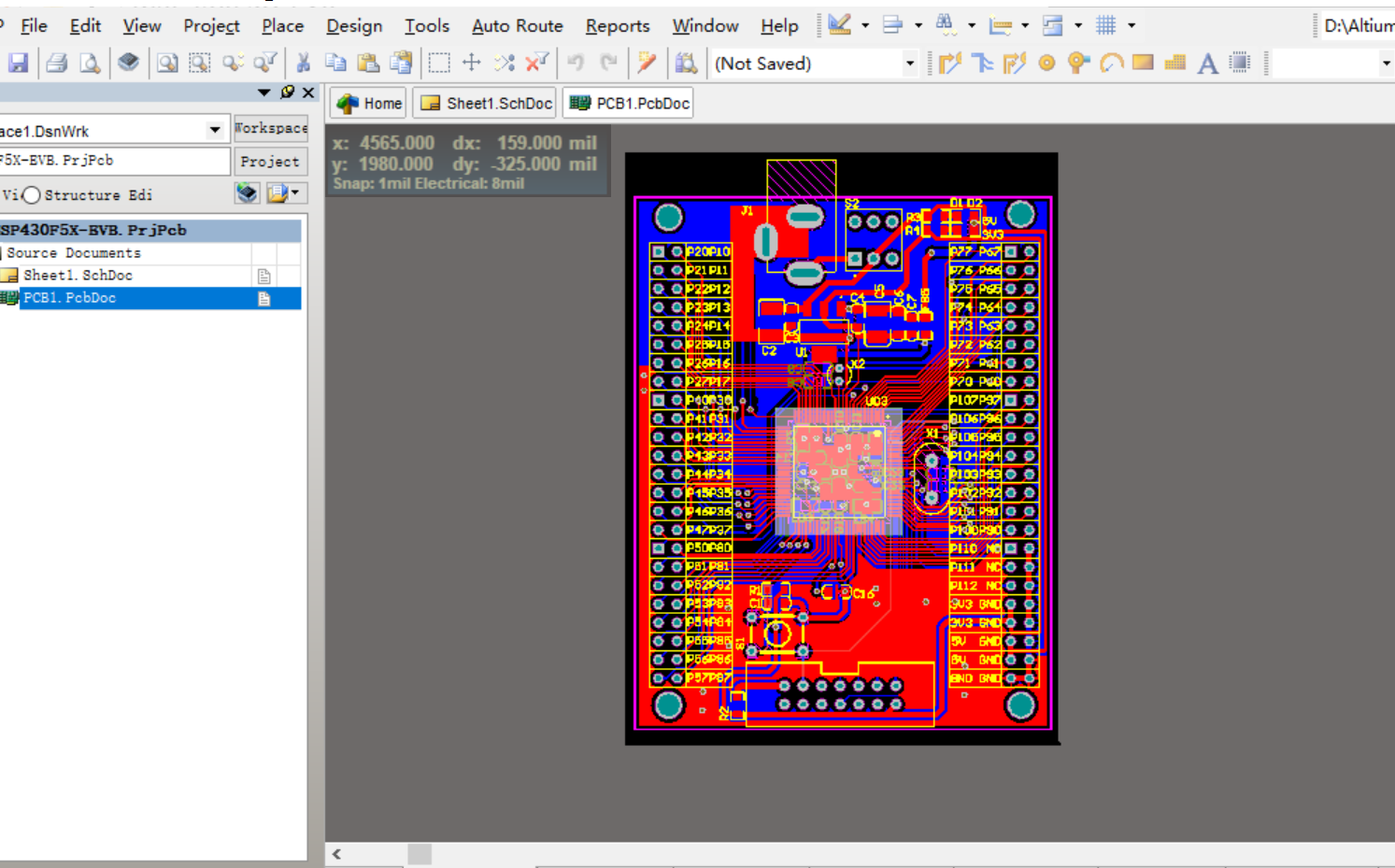Open the Devices view chip icon
The height and width of the screenshot is (868, 1395).
point(129,63)
